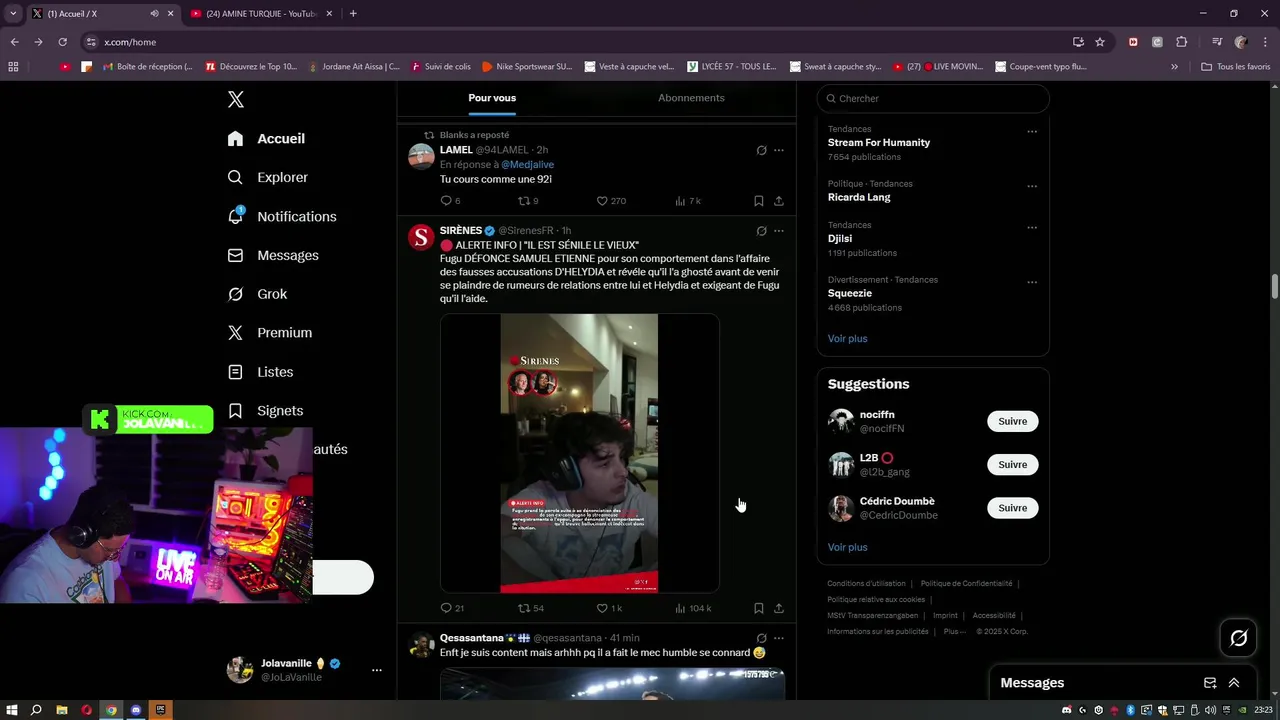
Task: Open Conditions d'utilisation link
Action: (866, 583)
